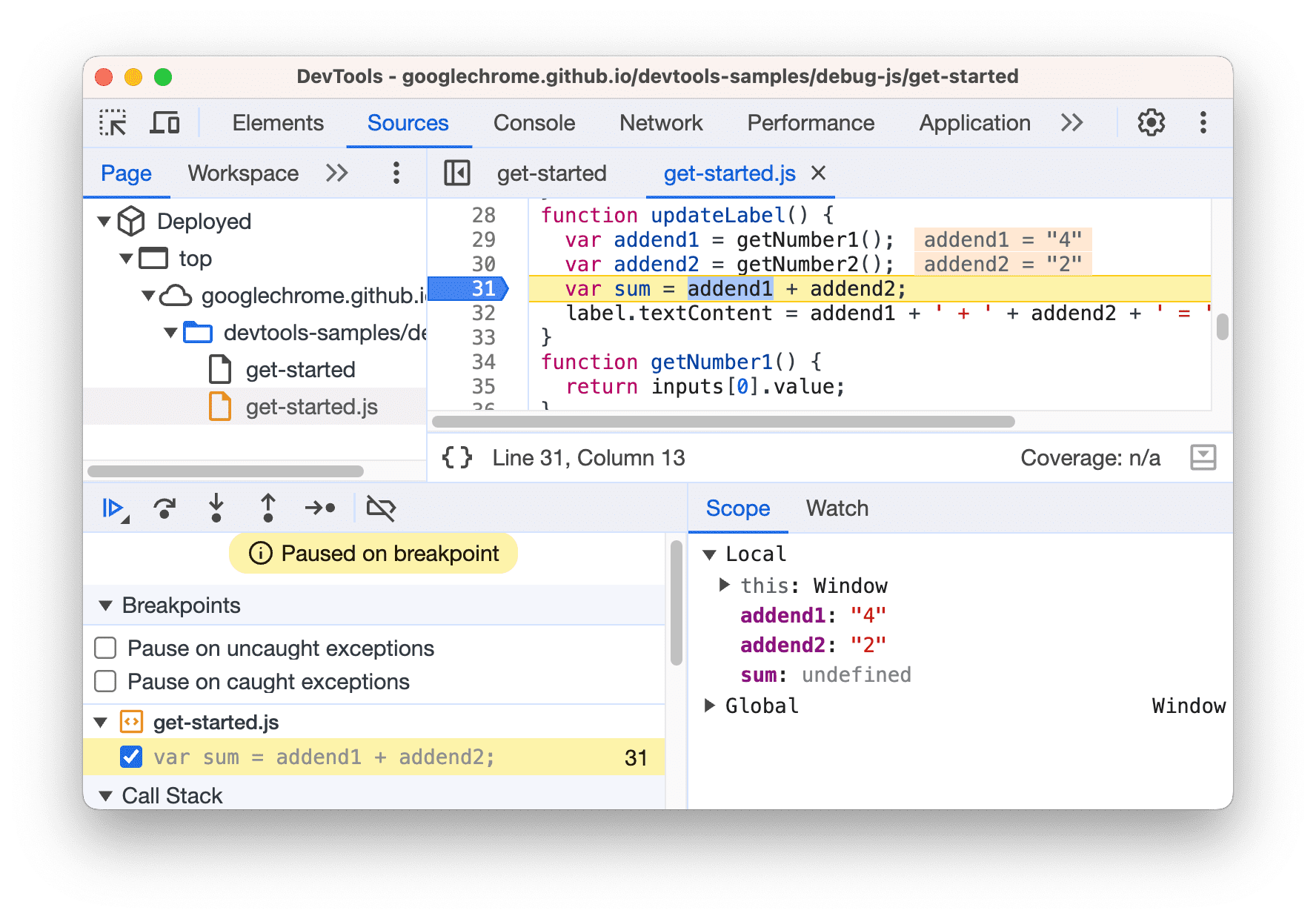Viewport: 1316px width, 919px height.
Task: Enable Pause on caught exceptions
Action: 105,681
